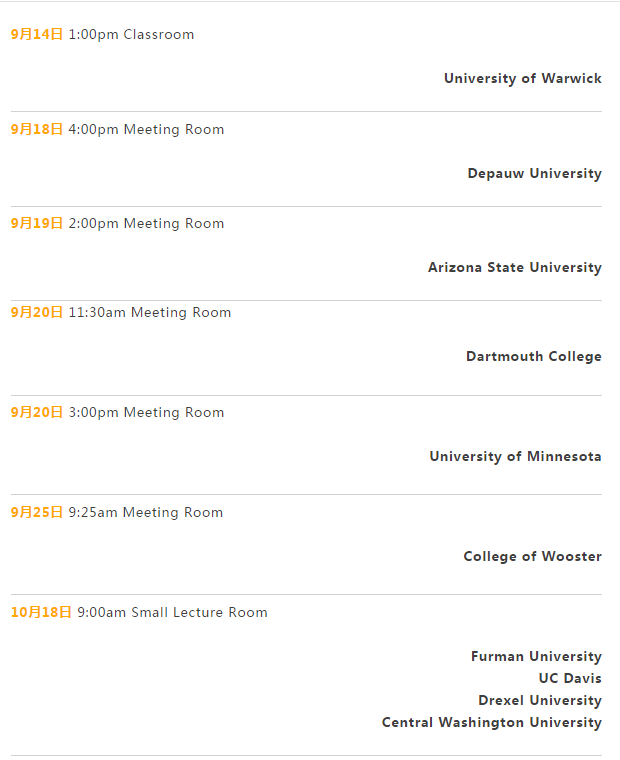Viewport: 620px width, 760px height.
Task: Click University of Minnesota
Action: coord(515,456)
